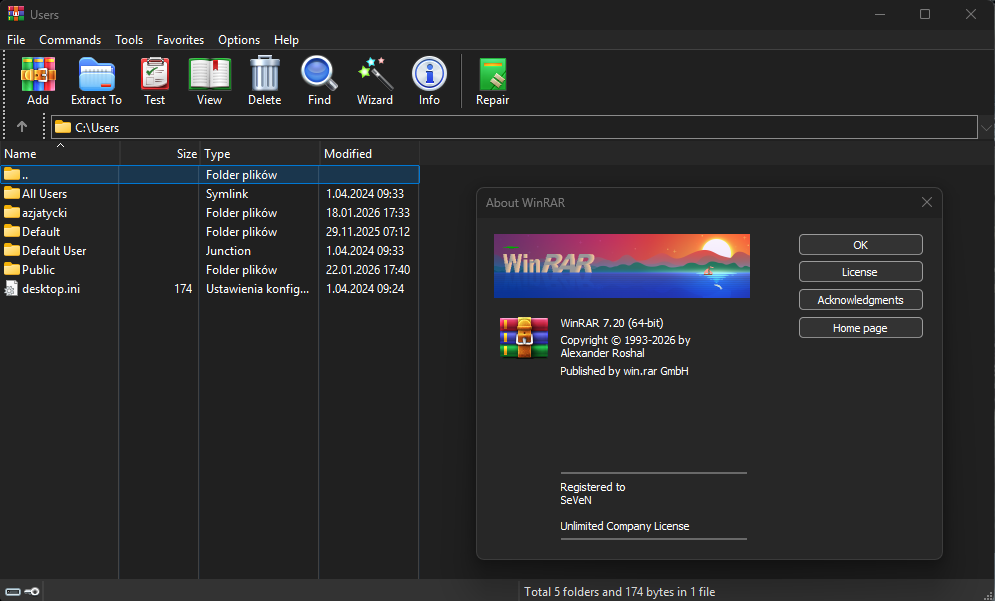Click the drive icon in status bar
Screen dimensions: 995x601
[13, 591]
